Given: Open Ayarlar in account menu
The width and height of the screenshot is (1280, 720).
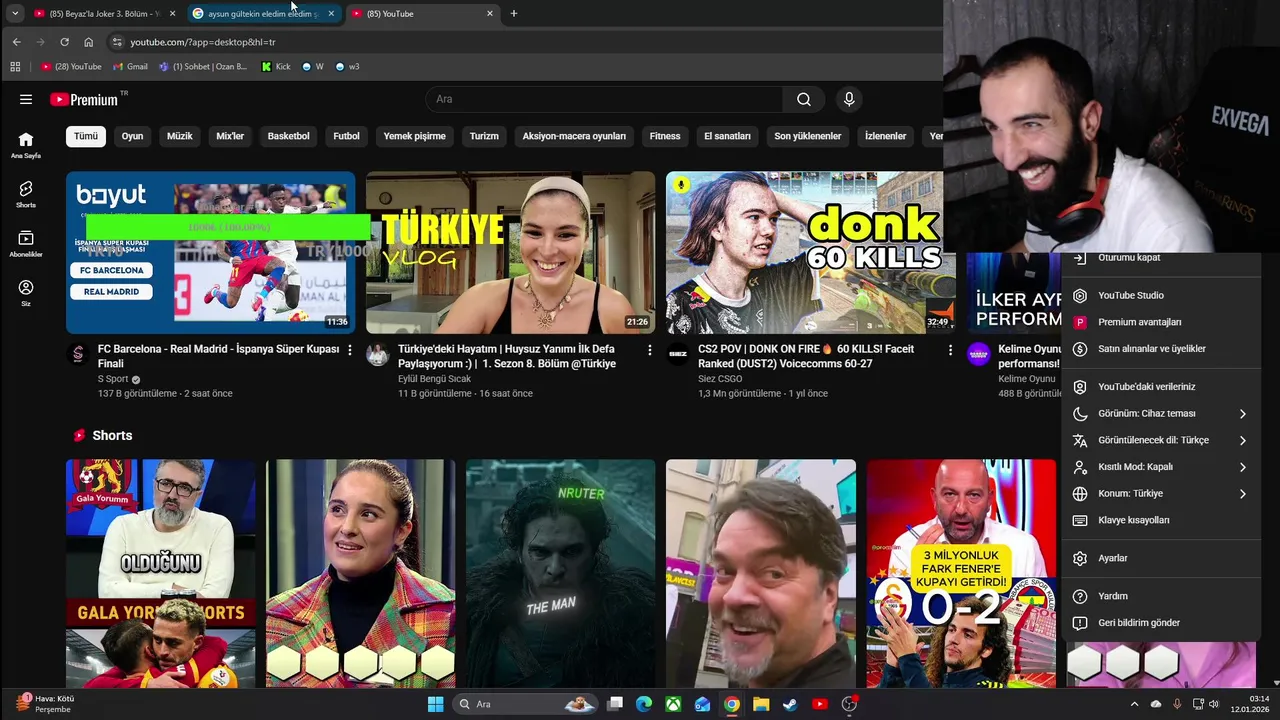Looking at the screenshot, I should (1161, 558).
